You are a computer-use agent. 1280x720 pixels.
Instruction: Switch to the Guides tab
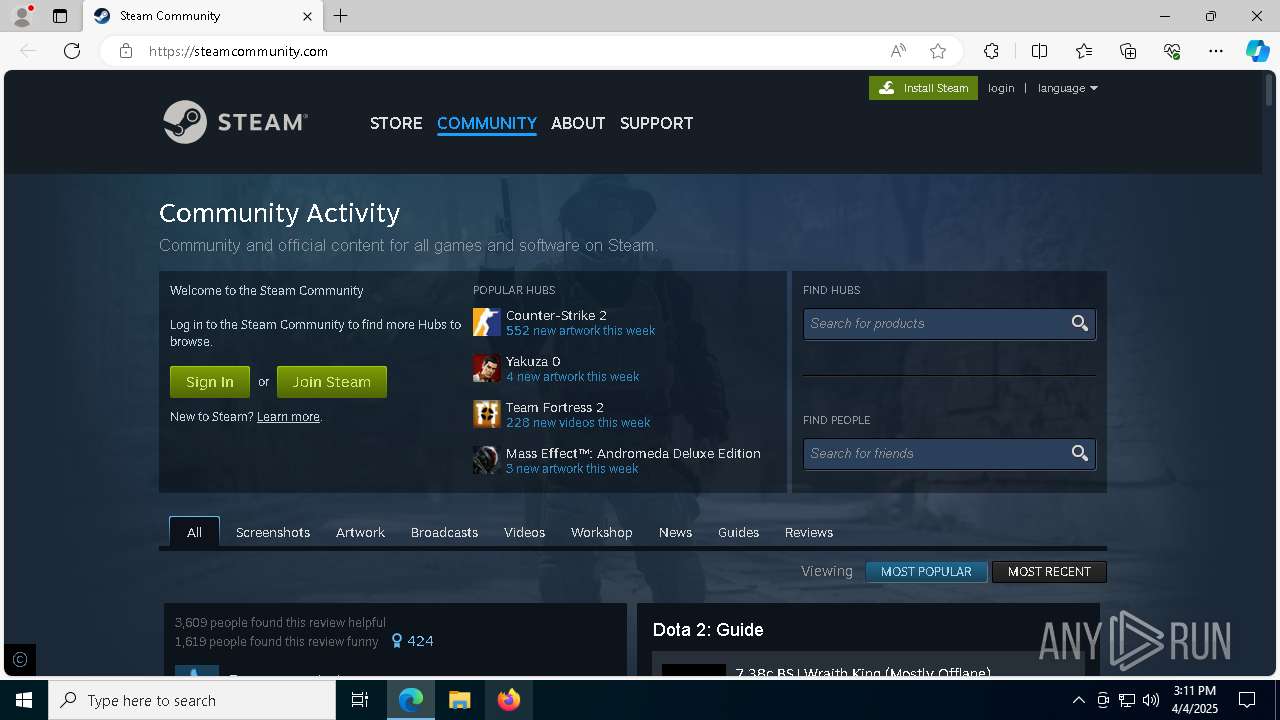[x=738, y=532]
